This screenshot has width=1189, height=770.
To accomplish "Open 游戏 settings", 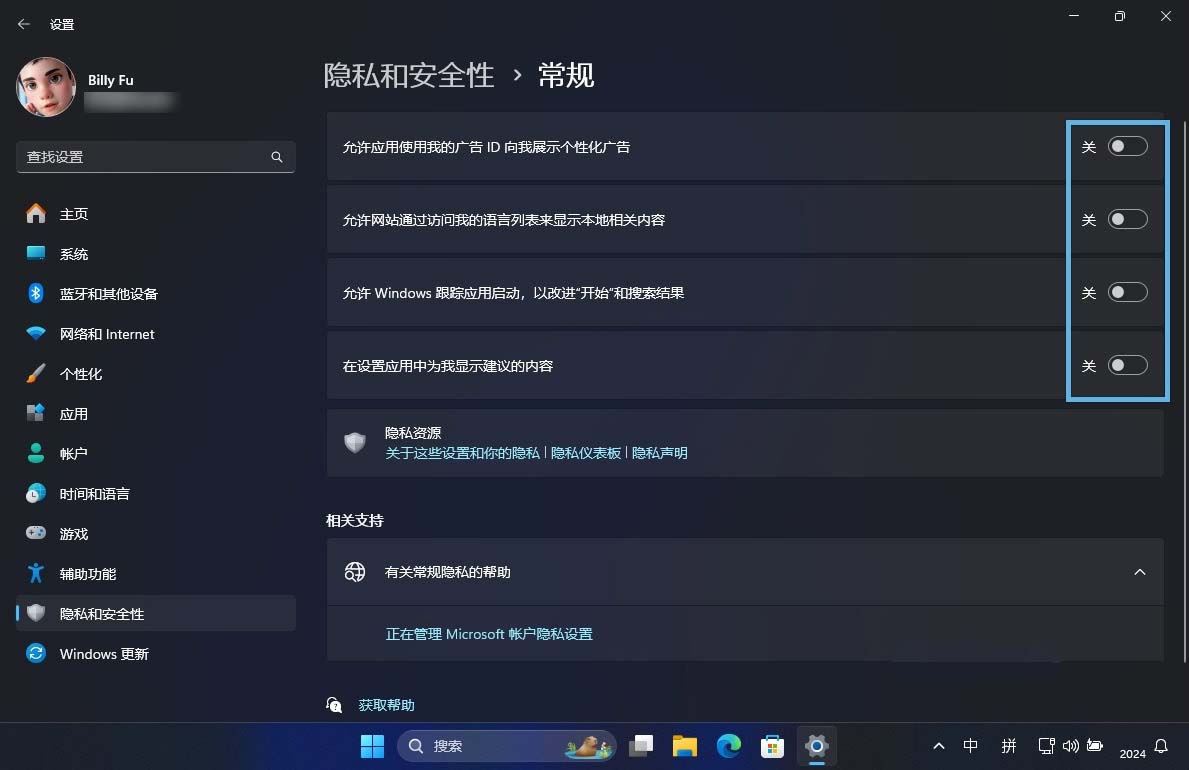I will tap(74, 533).
